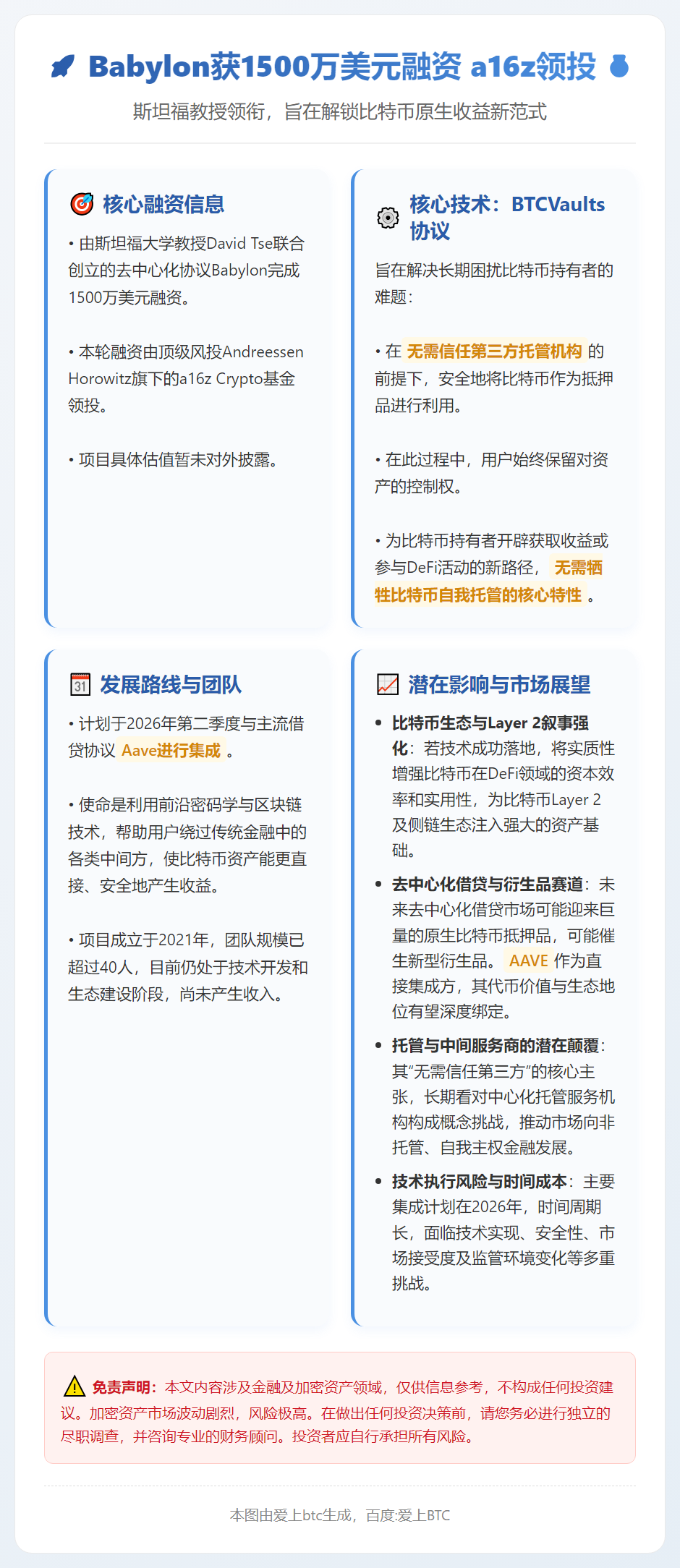Click the line 项目具体估值暂未对外披露
This screenshot has height=1568, width=680.
174,460
